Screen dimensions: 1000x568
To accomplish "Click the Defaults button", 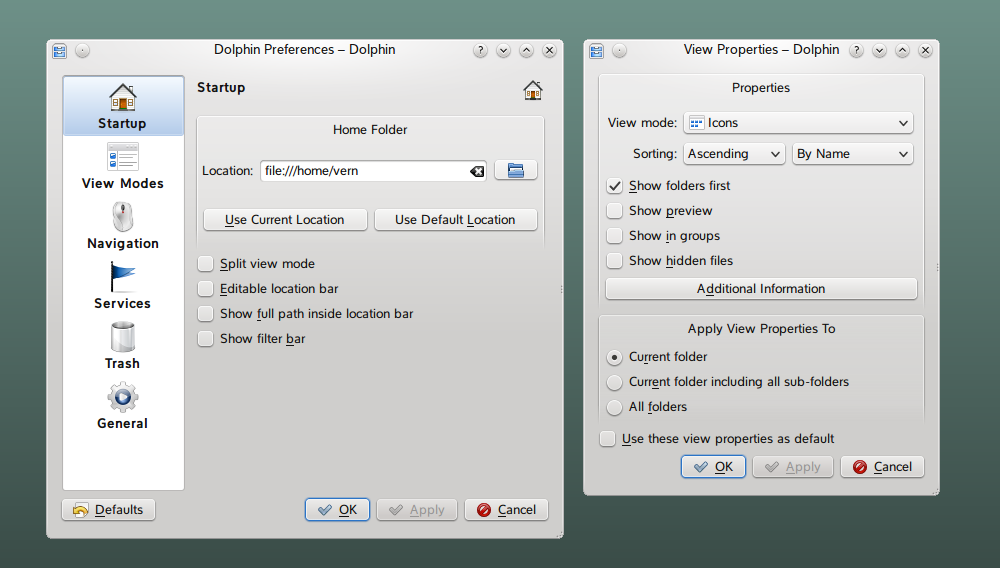I will point(108,509).
